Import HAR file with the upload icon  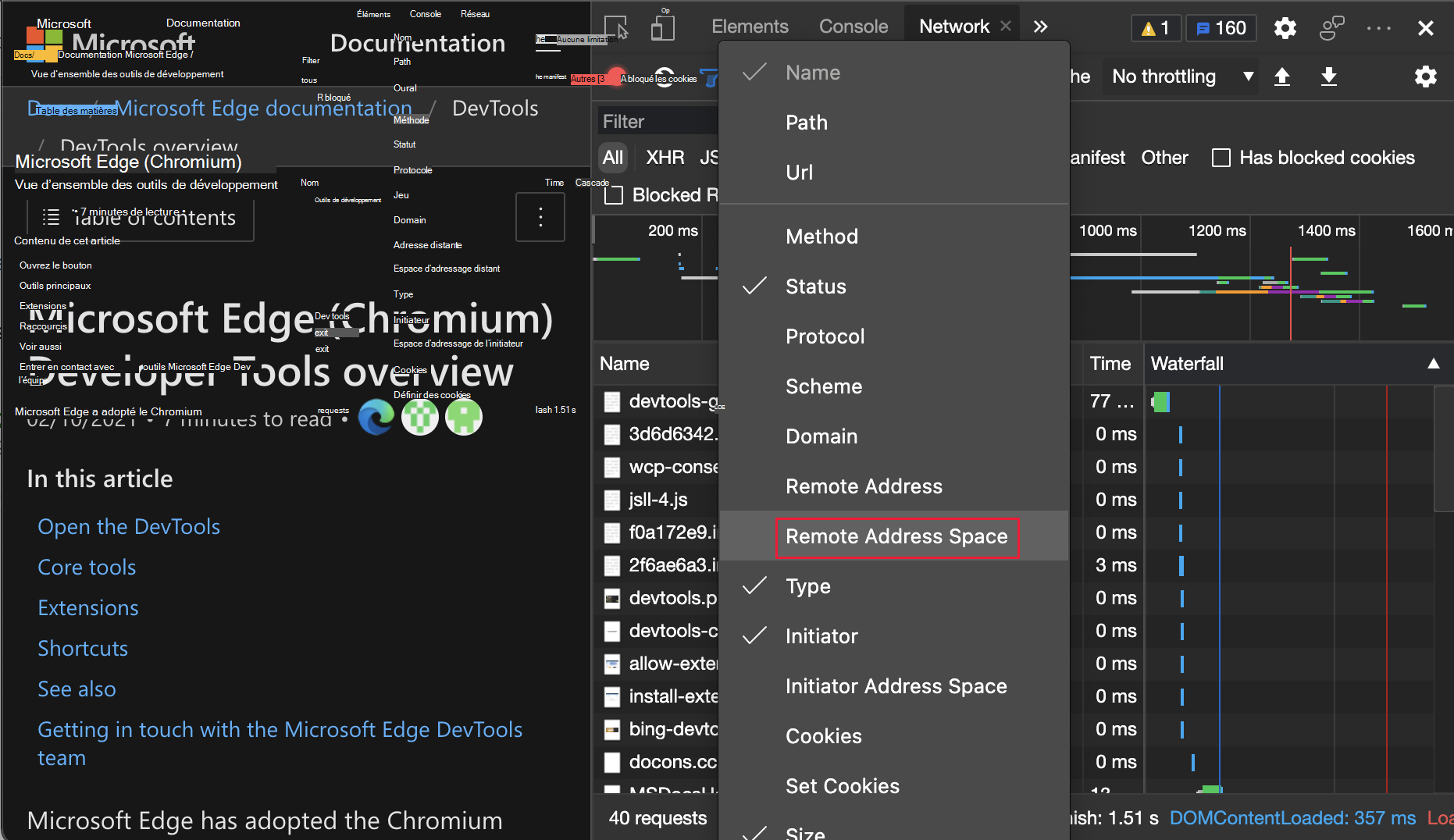(1282, 77)
